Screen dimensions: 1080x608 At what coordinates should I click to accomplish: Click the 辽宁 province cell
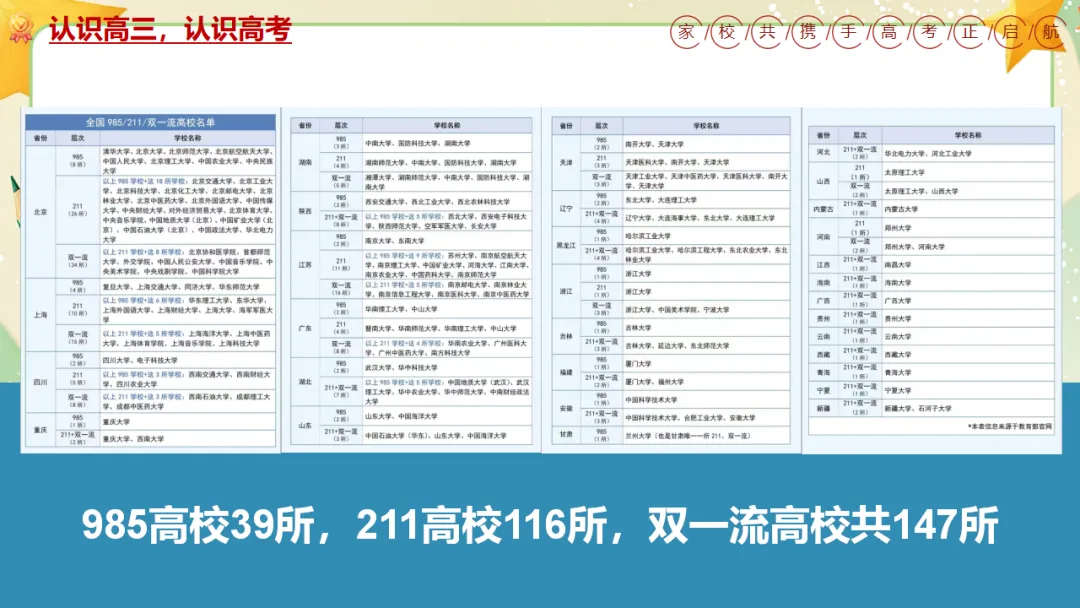pyautogui.click(x=565, y=209)
